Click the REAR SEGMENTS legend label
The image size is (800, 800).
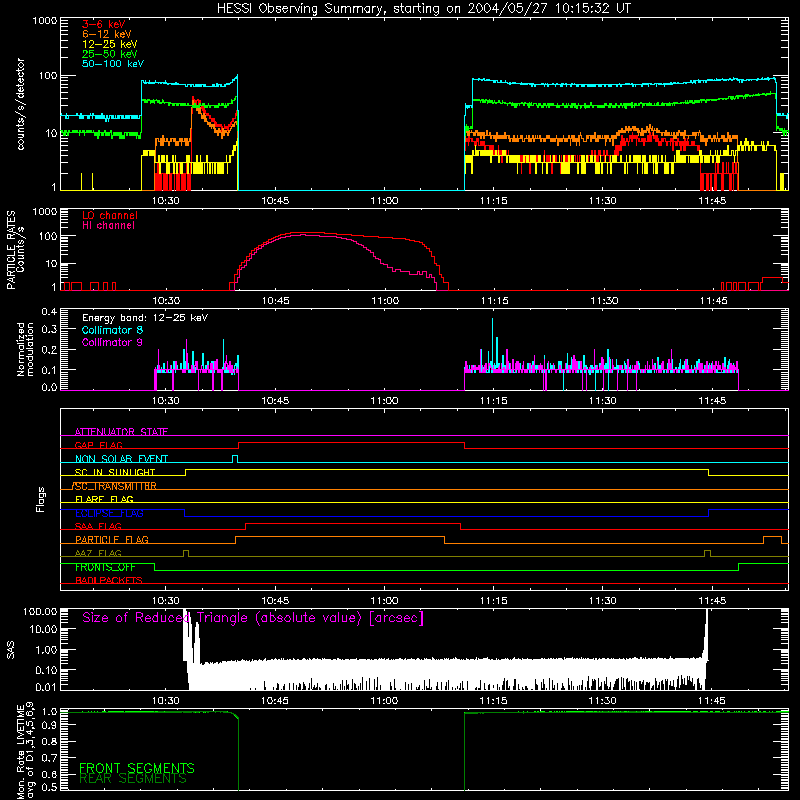133,779
